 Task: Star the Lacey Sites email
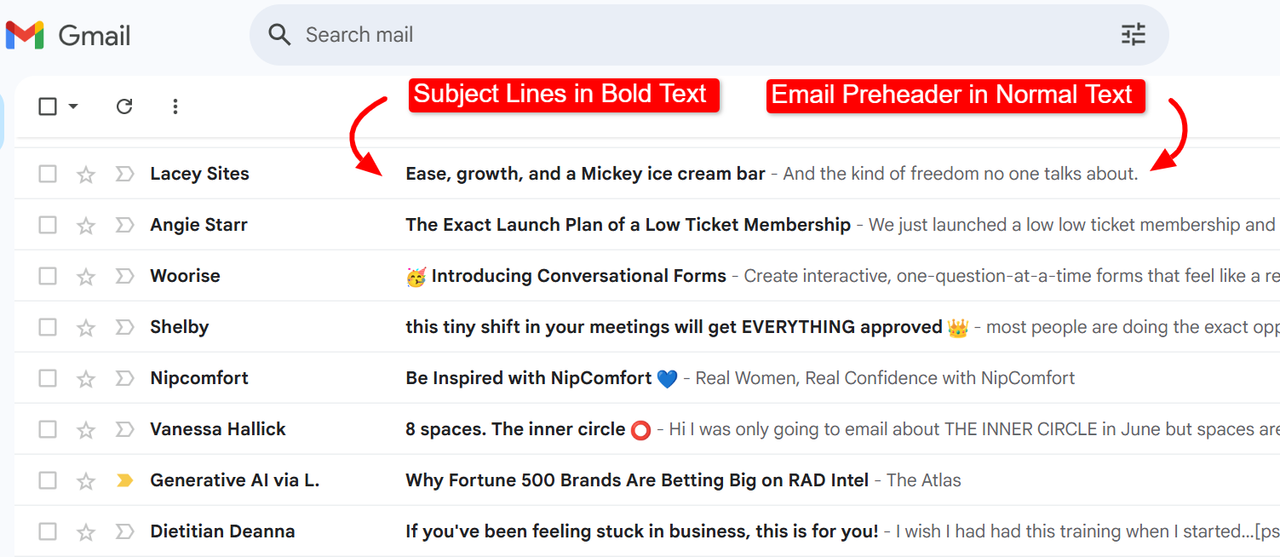(86, 174)
